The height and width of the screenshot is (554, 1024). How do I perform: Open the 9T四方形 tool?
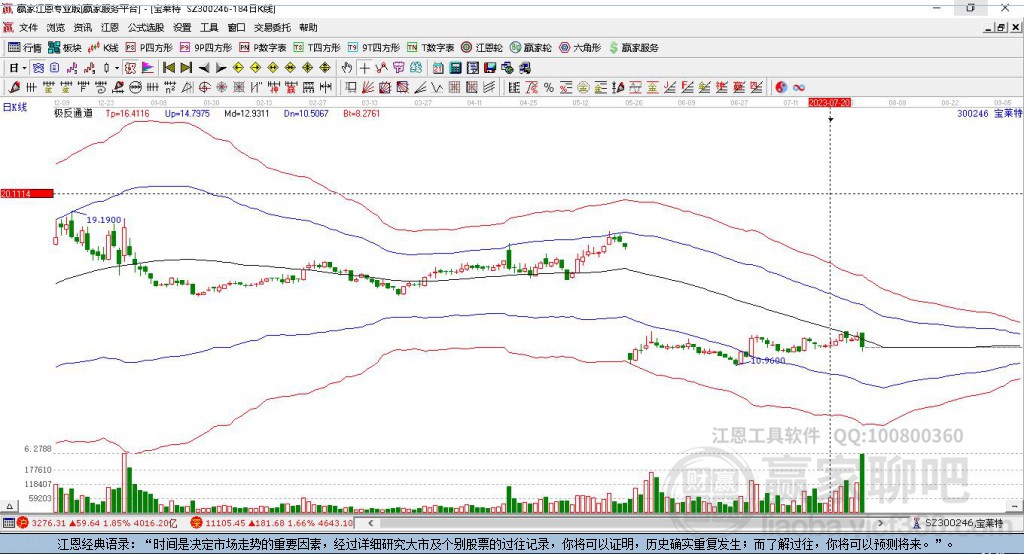tap(374, 48)
